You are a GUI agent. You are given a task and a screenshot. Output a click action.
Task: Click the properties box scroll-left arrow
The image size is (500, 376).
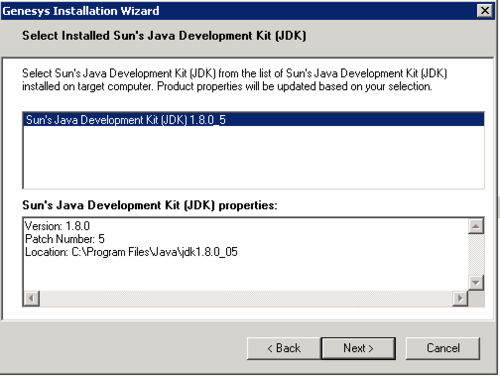[x=32, y=298]
